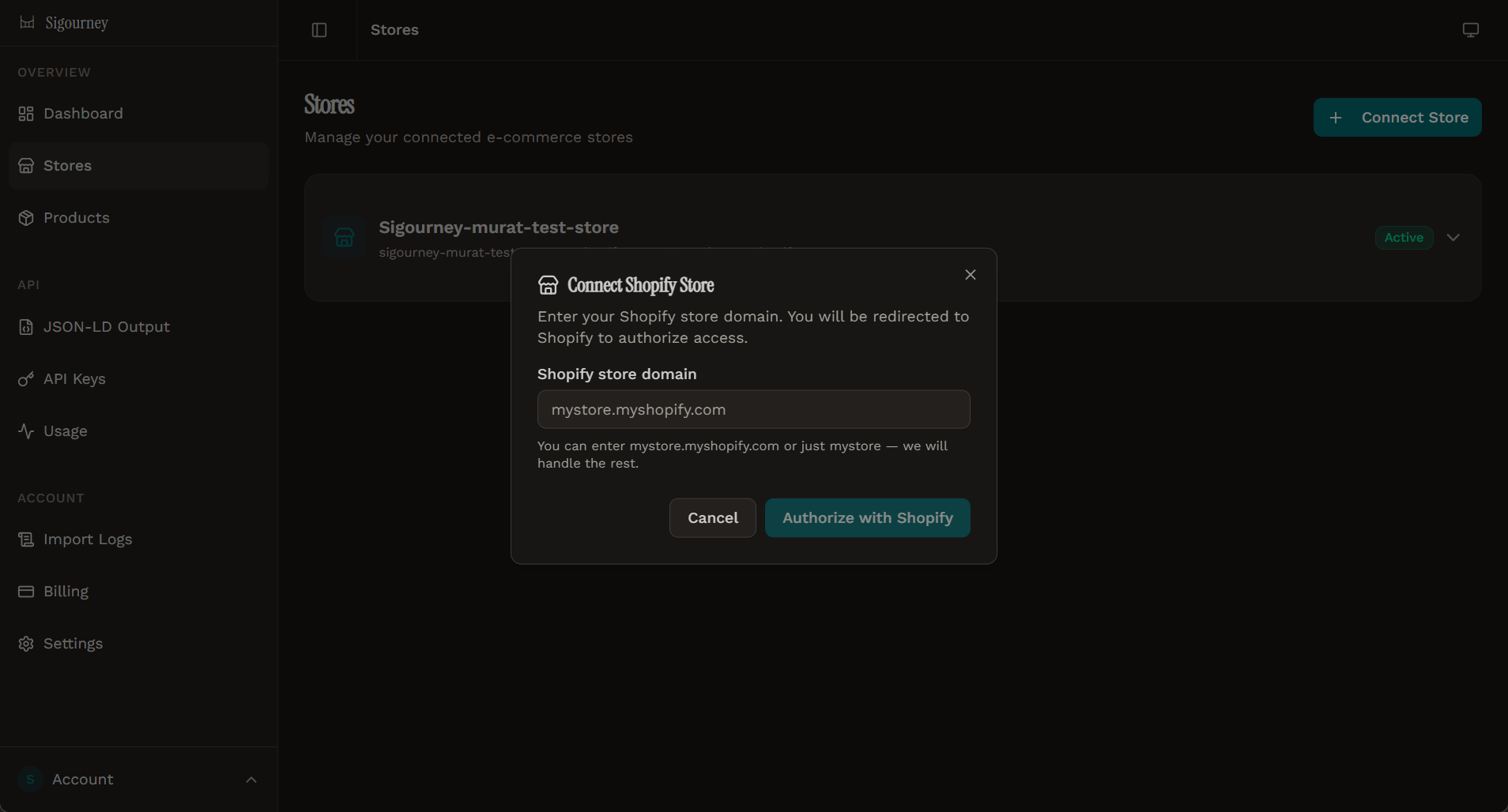The height and width of the screenshot is (812, 1508).
Task: Click the Sigourney-murat-test-store name
Action: click(499, 227)
